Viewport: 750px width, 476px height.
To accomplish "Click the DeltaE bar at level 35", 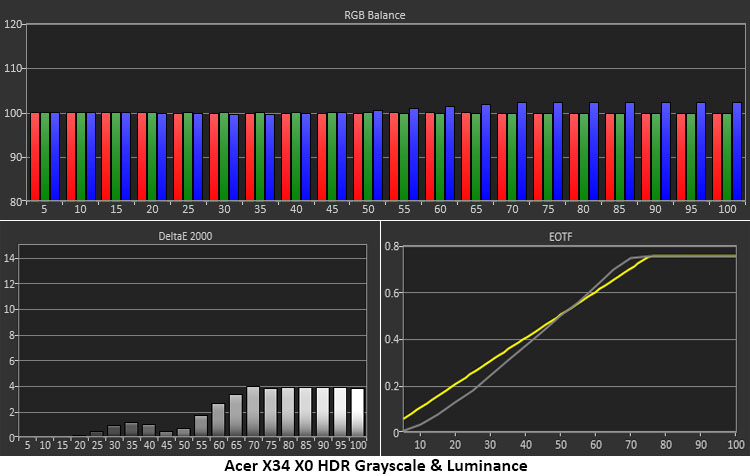I will [131, 430].
